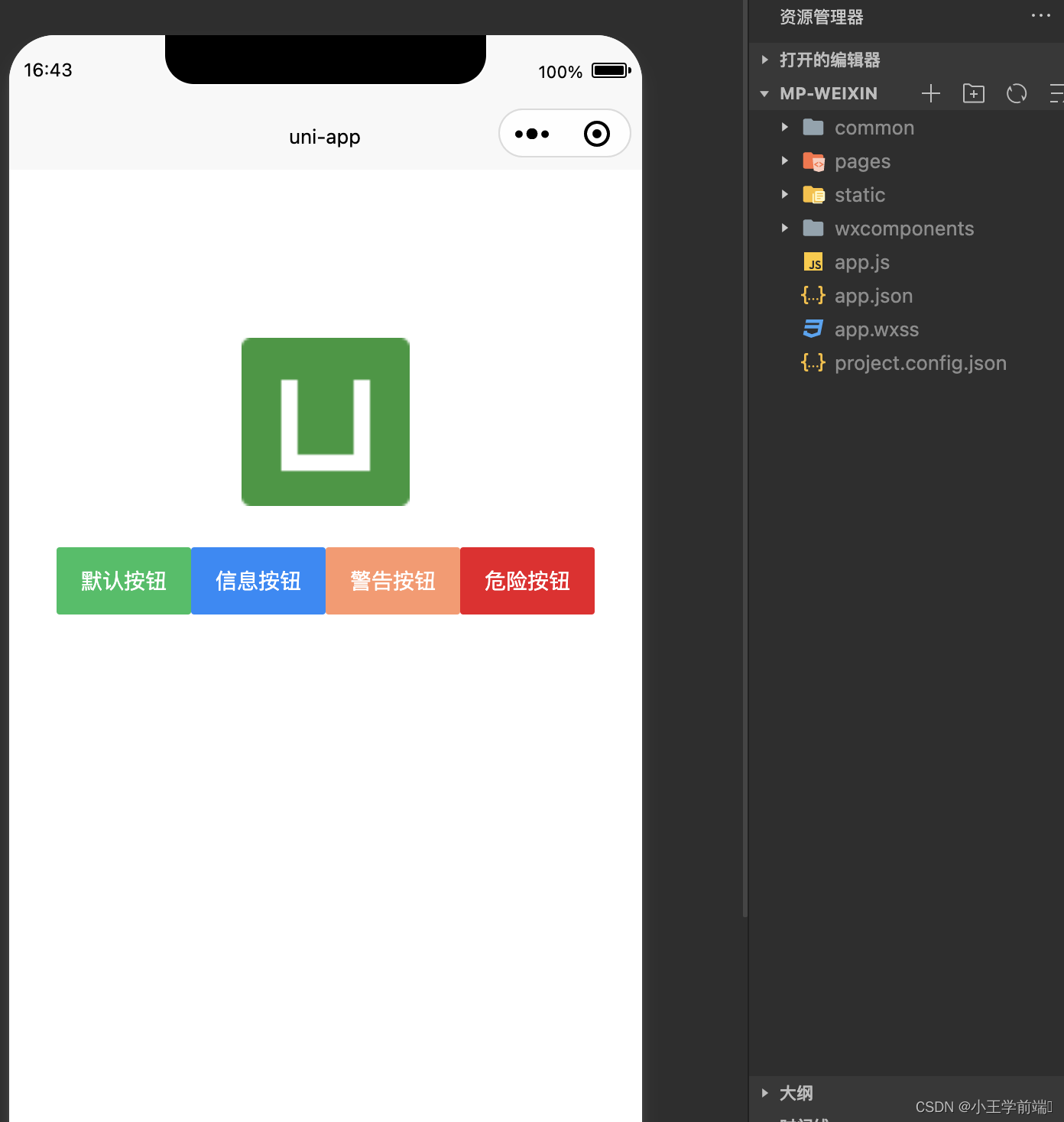The image size is (1064, 1122).
Task: Open the app.wxss file
Action: point(877,329)
